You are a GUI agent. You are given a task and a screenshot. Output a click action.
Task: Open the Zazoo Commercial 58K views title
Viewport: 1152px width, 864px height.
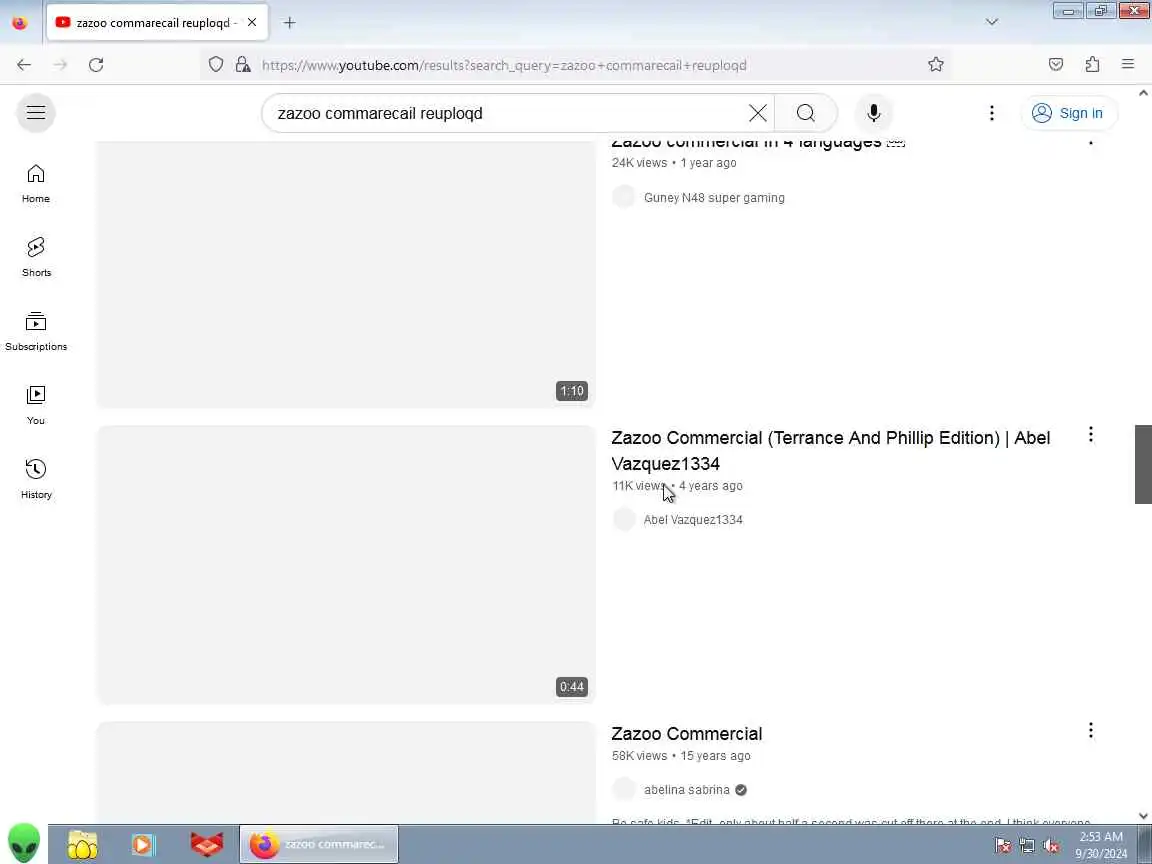686,734
